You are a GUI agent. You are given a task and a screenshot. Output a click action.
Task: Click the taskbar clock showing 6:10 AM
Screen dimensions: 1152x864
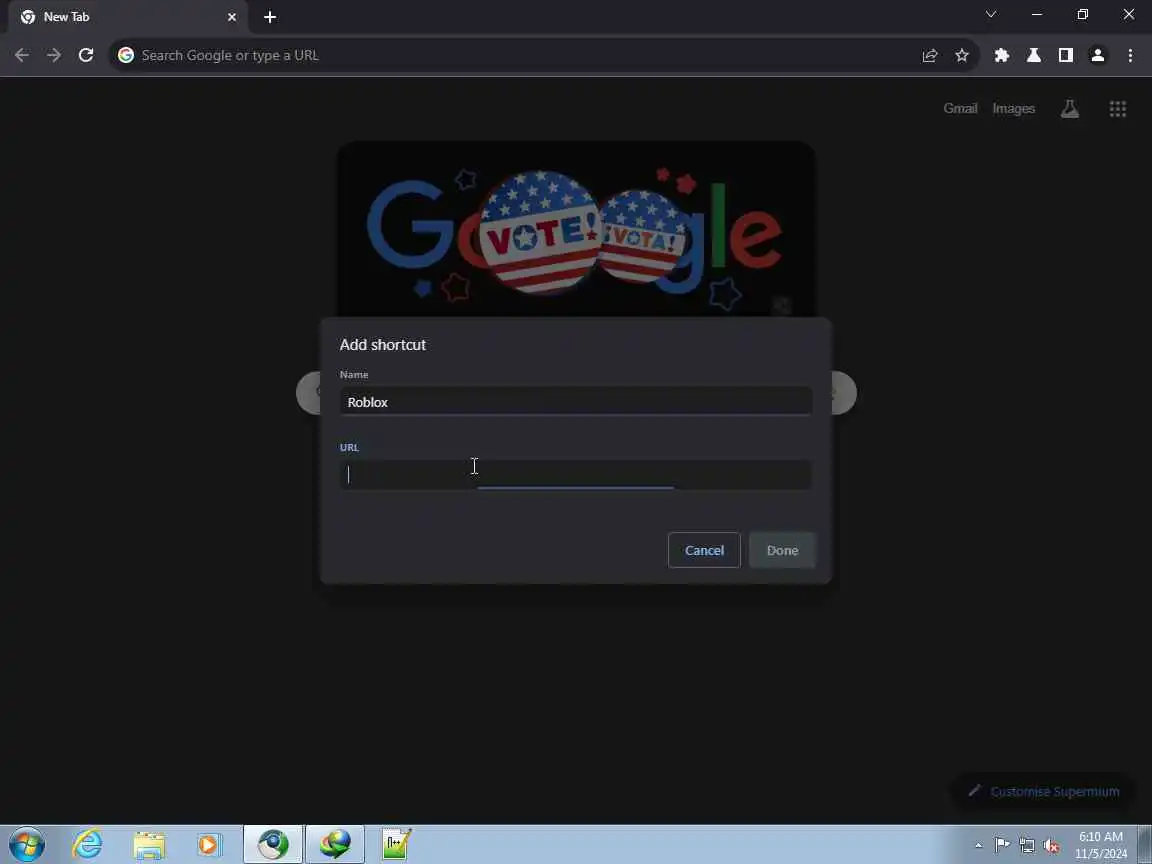[1101, 845]
